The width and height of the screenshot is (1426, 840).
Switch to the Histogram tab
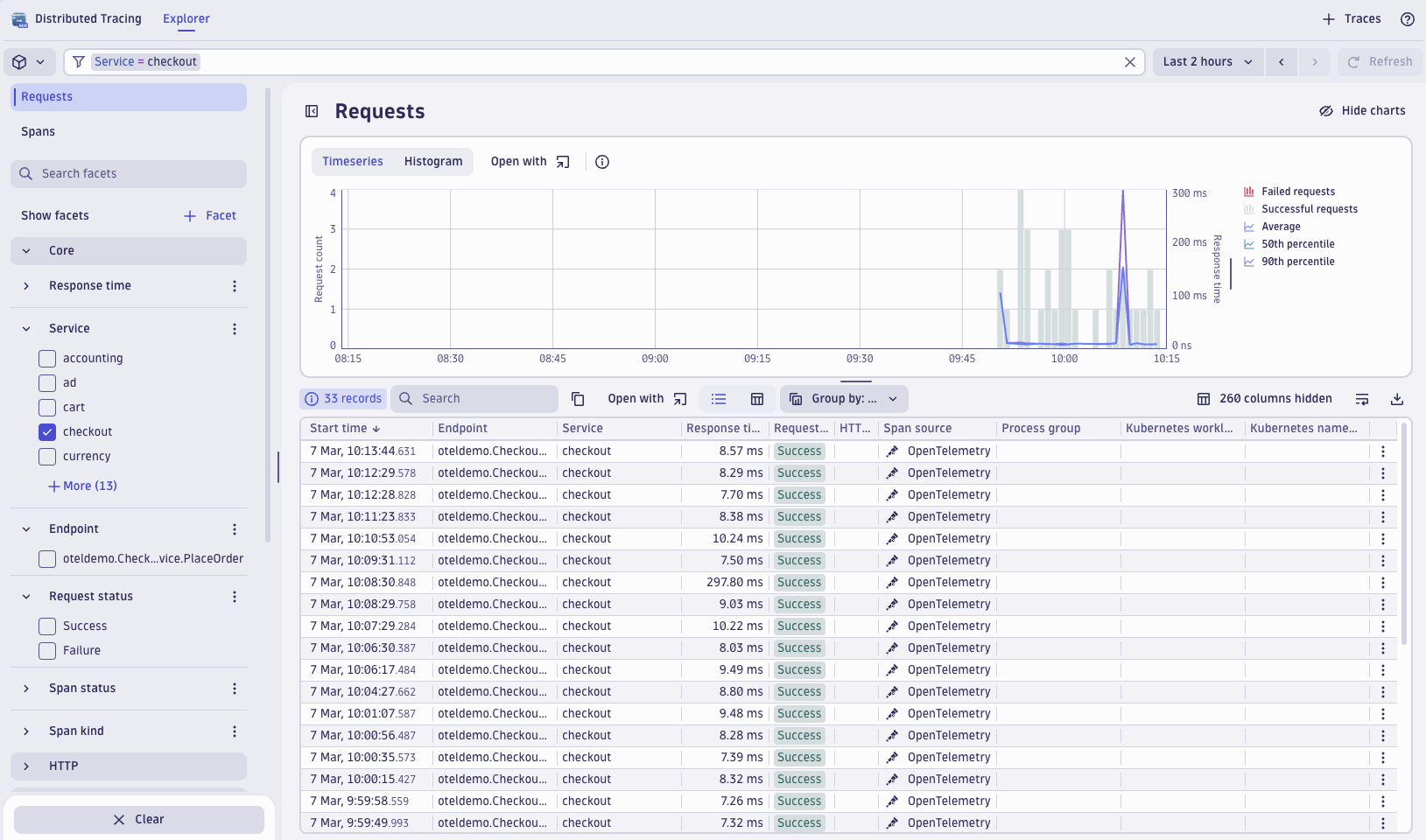pyautogui.click(x=432, y=161)
